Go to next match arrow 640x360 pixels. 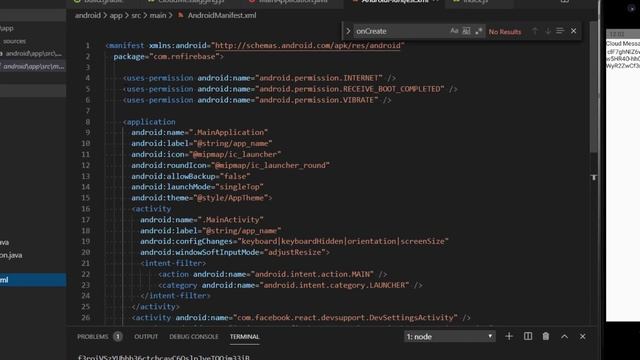tap(548, 31)
